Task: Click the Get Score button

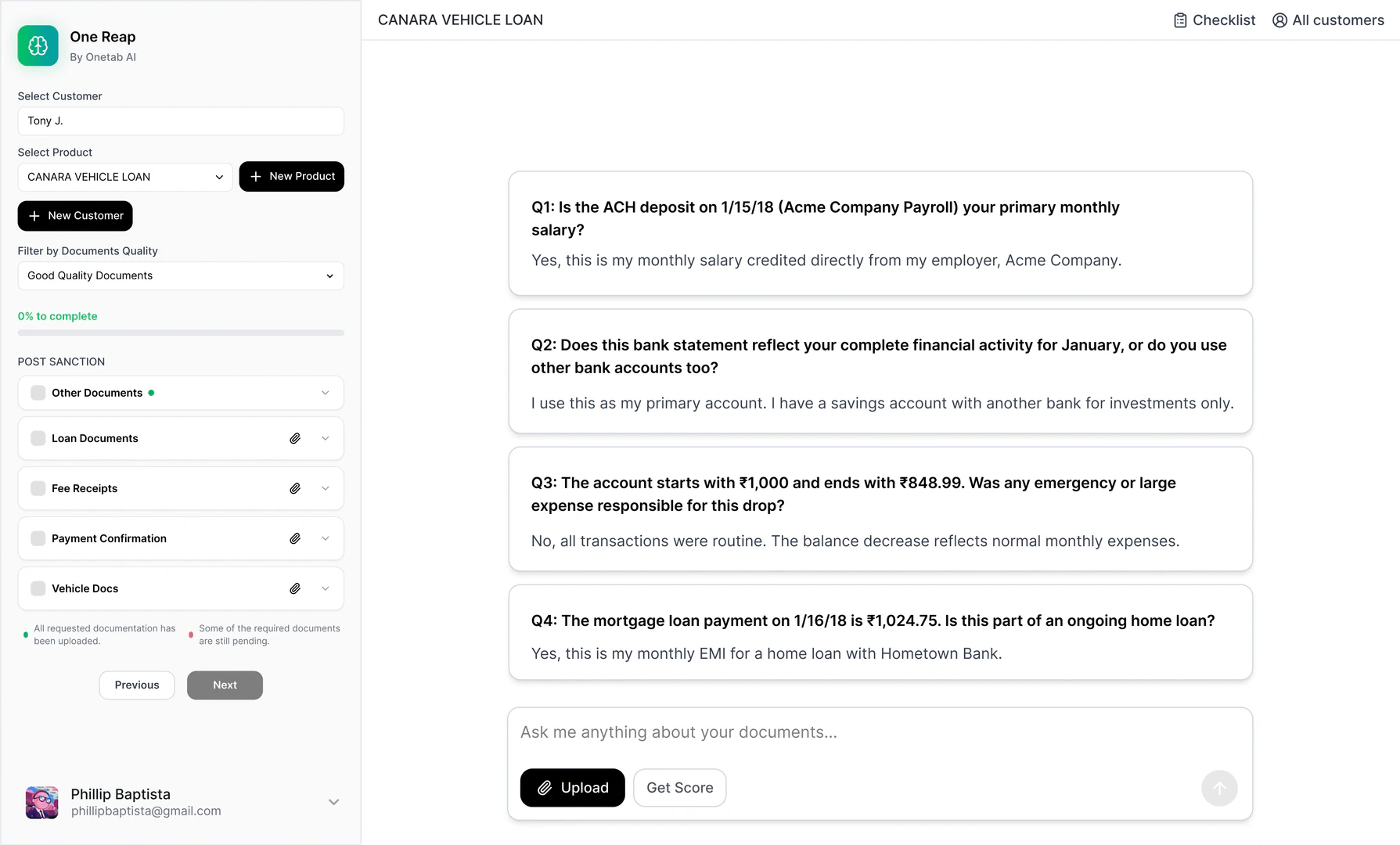Action: click(679, 788)
